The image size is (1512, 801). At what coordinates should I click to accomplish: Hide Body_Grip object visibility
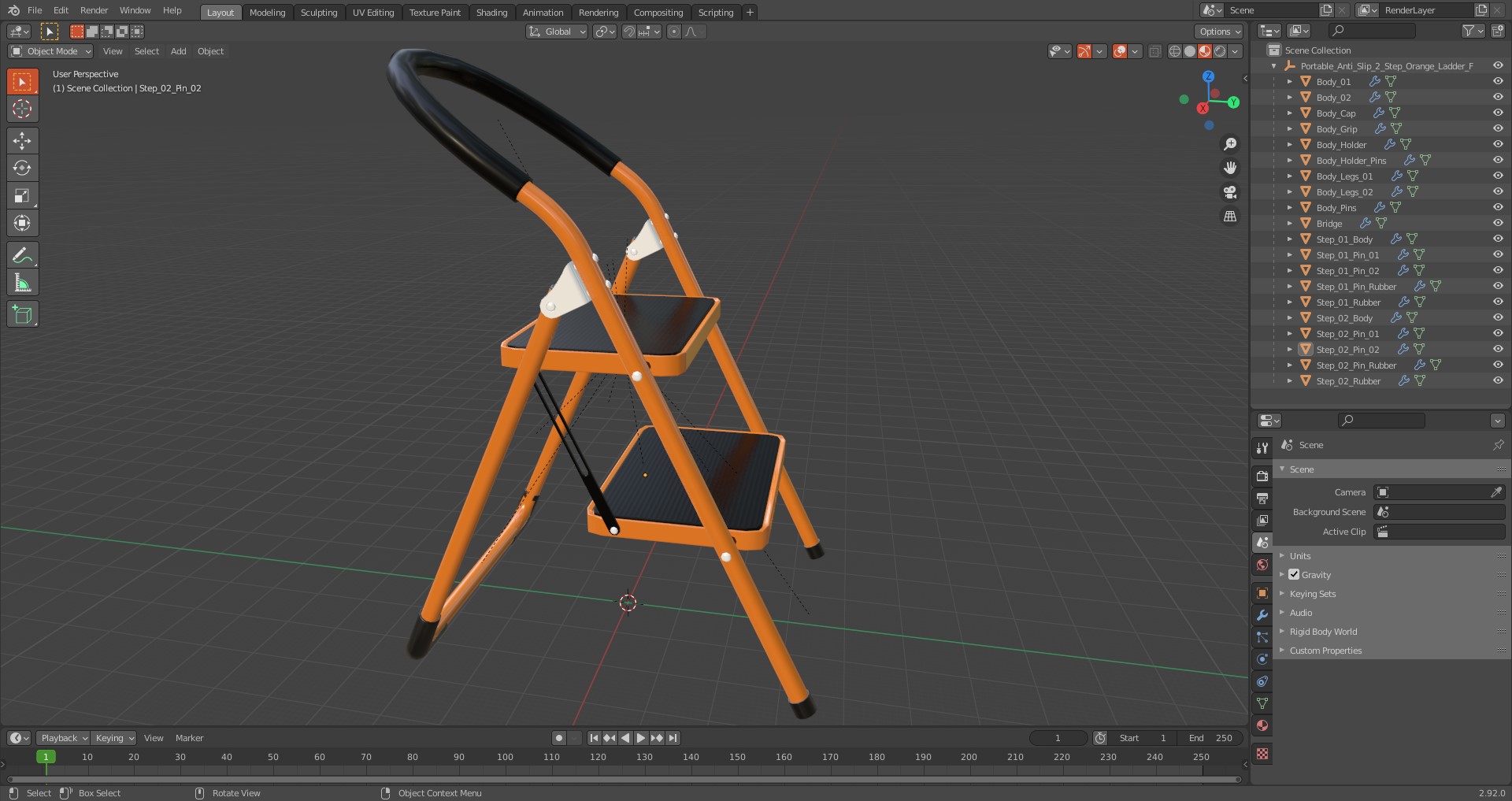pyautogui.click(x=1498, y=128)
